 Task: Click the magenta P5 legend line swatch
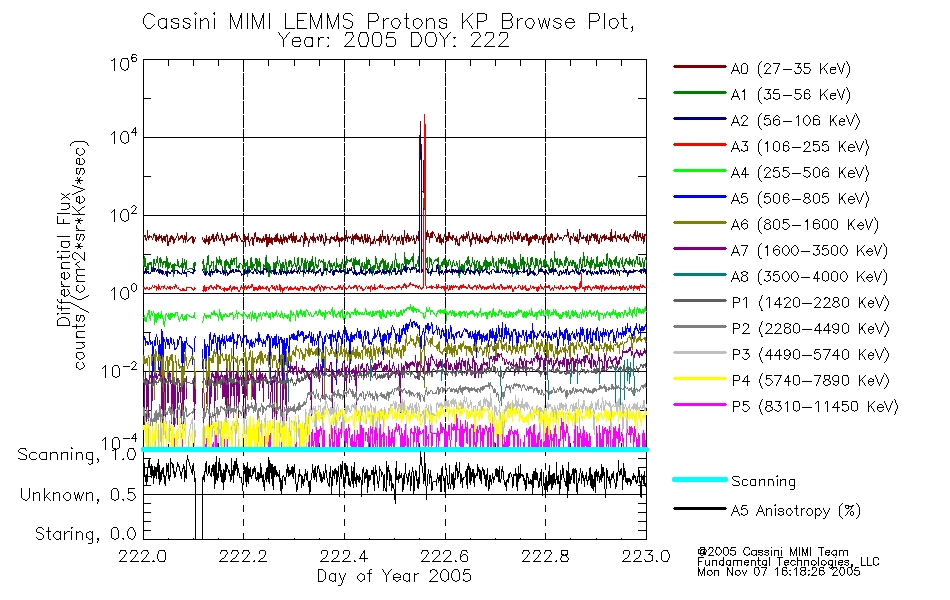700,404
